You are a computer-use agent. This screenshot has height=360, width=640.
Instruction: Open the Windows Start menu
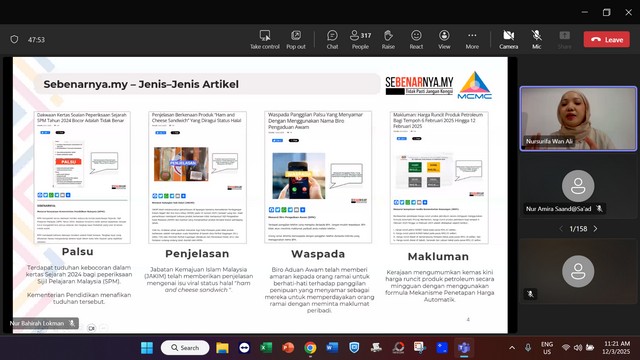[147, 348]
